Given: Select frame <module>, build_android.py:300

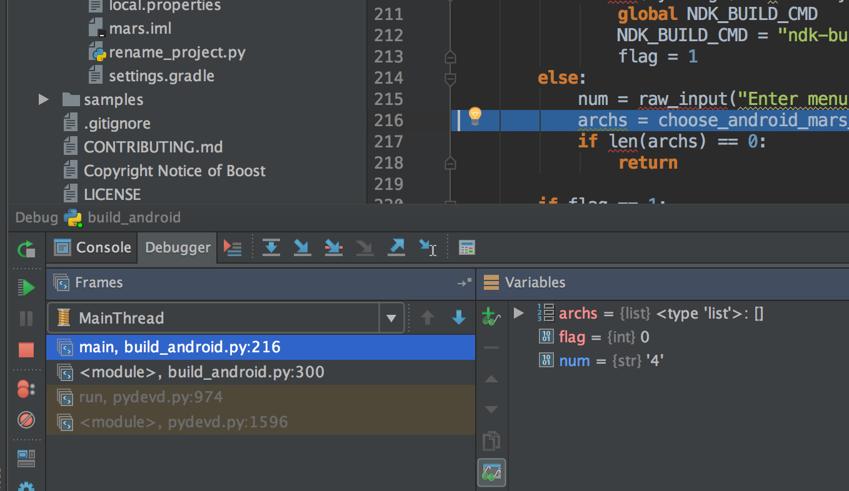Looking at the screenshot, I should click(260, 372).
